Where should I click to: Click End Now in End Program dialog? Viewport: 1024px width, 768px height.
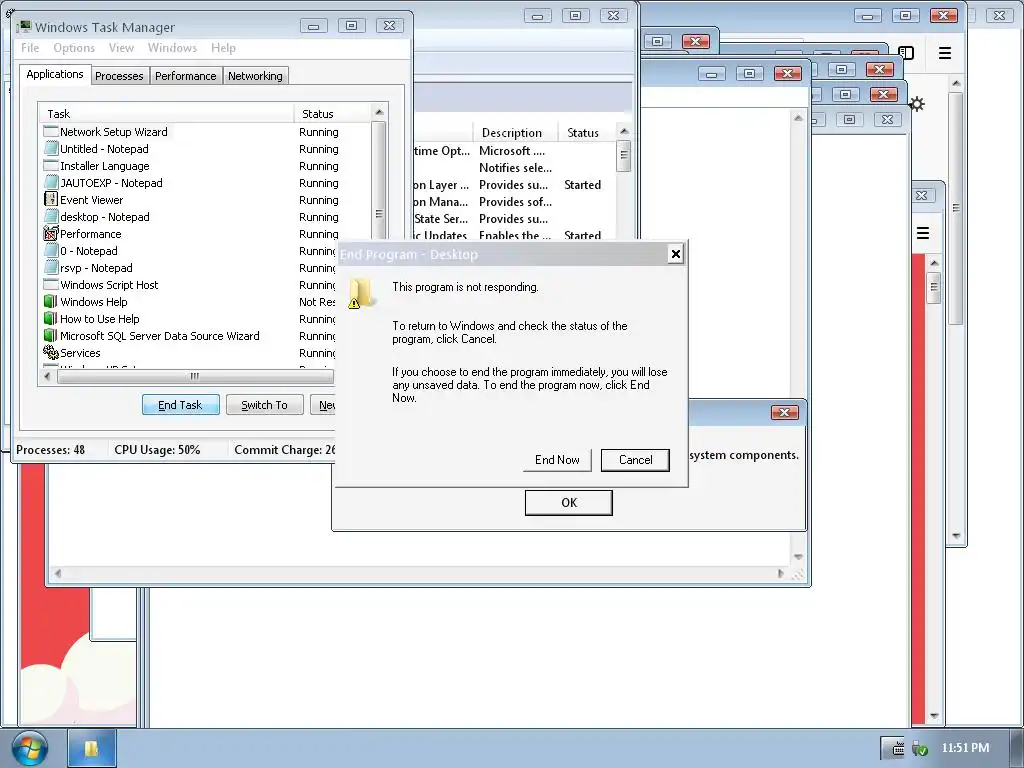(x=557, y=460)
